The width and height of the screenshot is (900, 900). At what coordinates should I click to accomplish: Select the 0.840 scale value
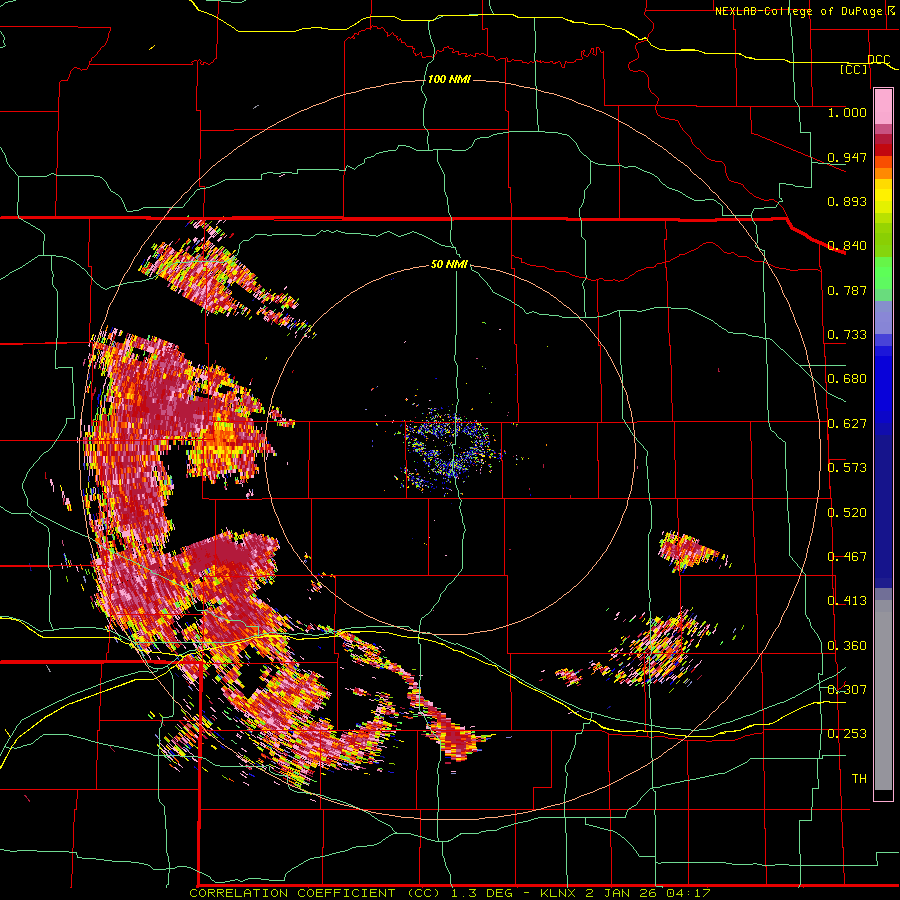point(847,246)
